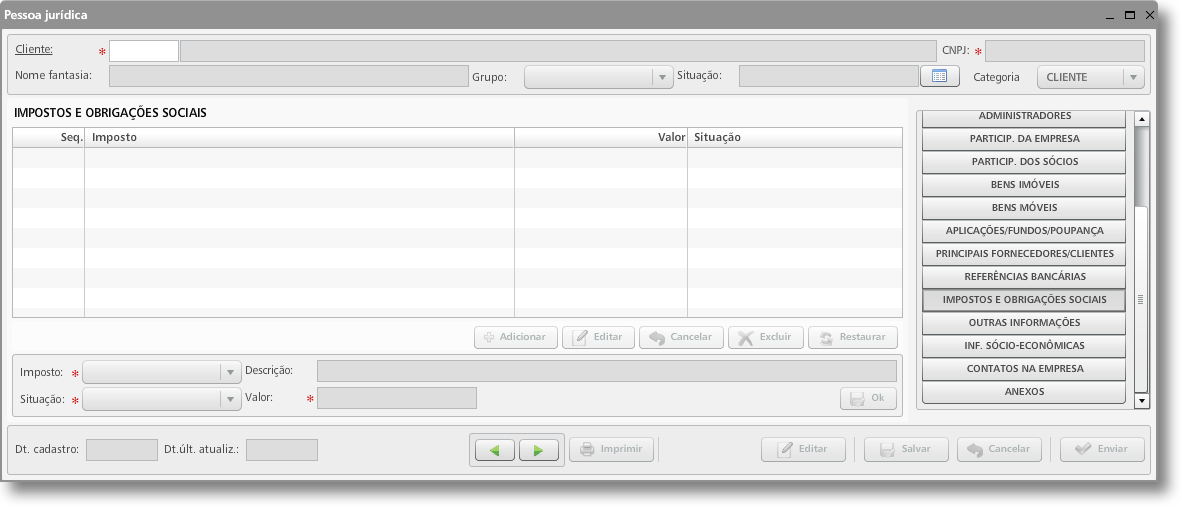This screenshot has height=507, width=1182.
Task: Maximize the Pessoa jurídica window
Action: tap(1130, 15)
